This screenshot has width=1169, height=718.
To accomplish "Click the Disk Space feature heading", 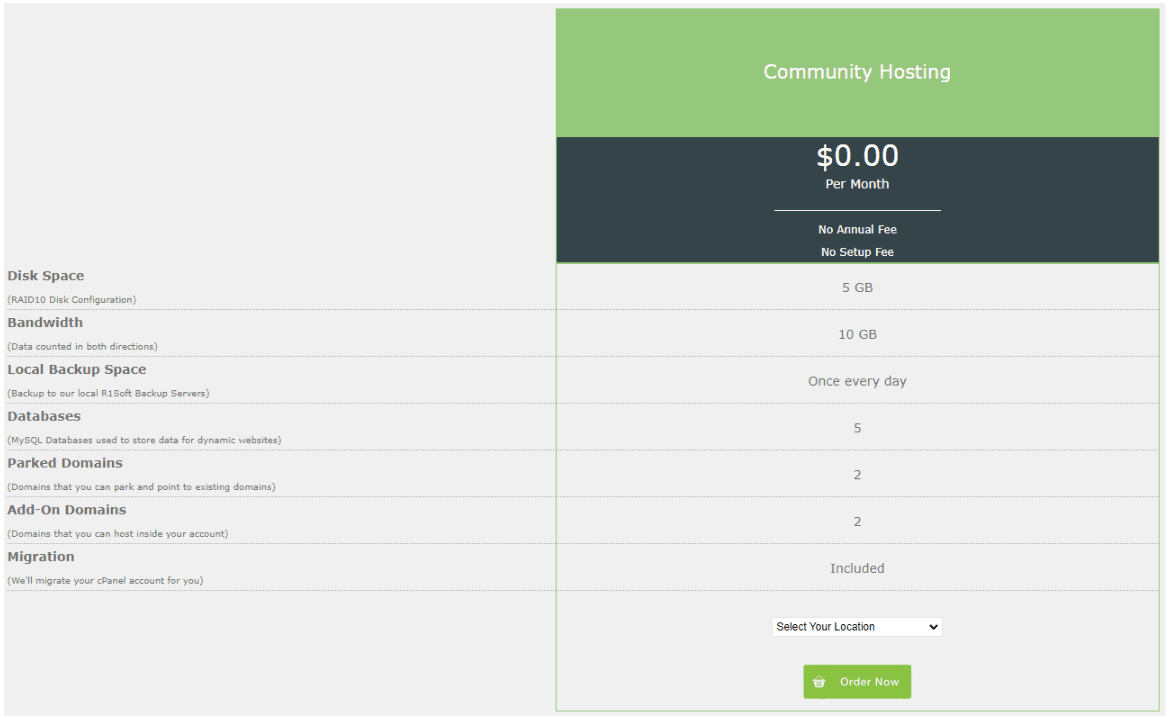I will click(45, 276).
